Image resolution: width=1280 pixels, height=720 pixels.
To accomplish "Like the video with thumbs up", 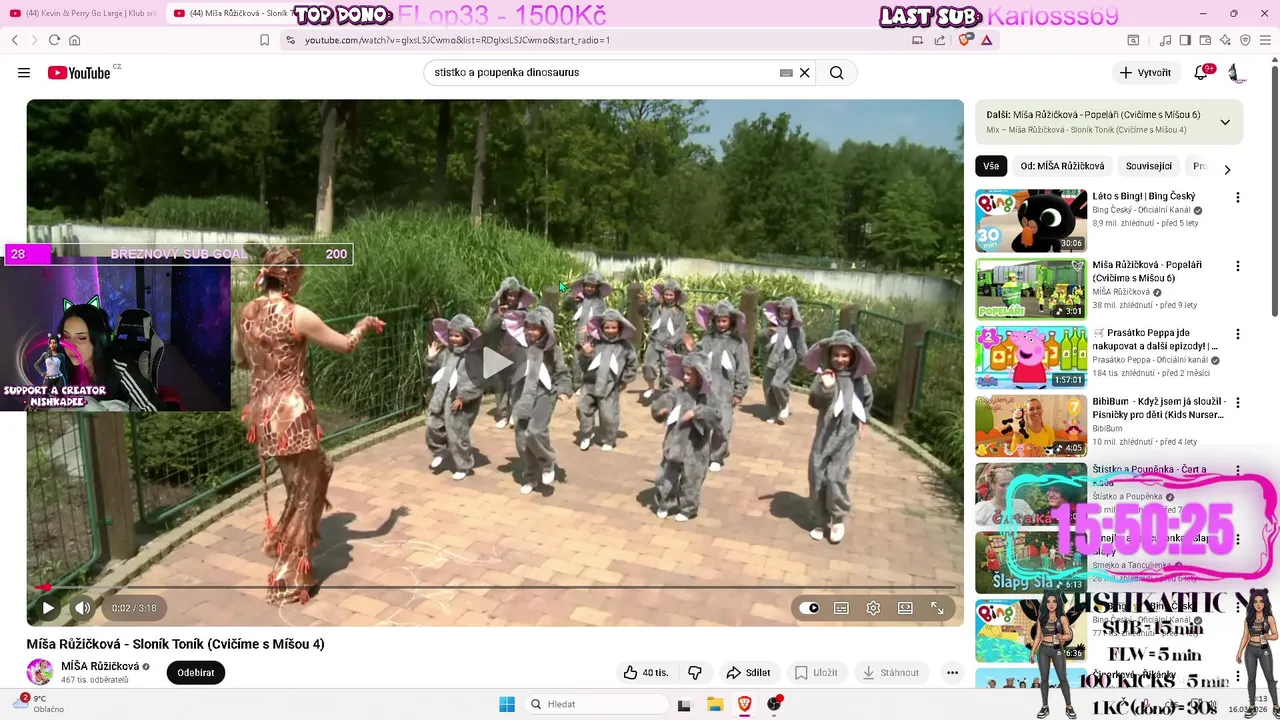I will tap(646, 673).
